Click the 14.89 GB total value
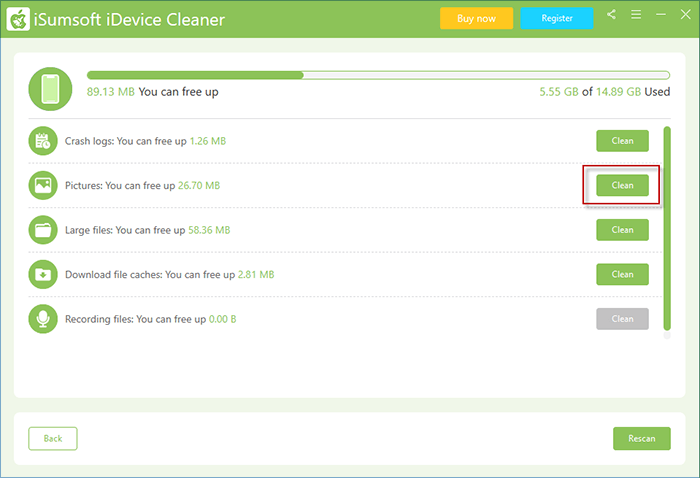This screenshot has width=700, height=478. [619, 92]
